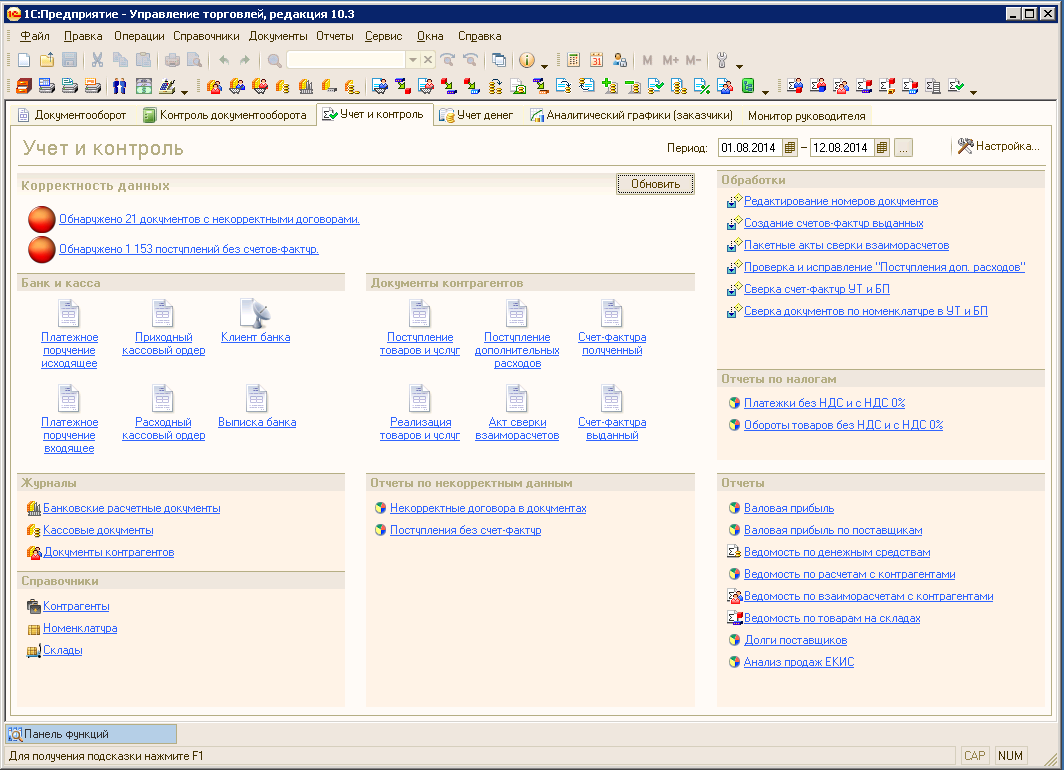Open the Валовая прибыль по поставщикам report

832,530
